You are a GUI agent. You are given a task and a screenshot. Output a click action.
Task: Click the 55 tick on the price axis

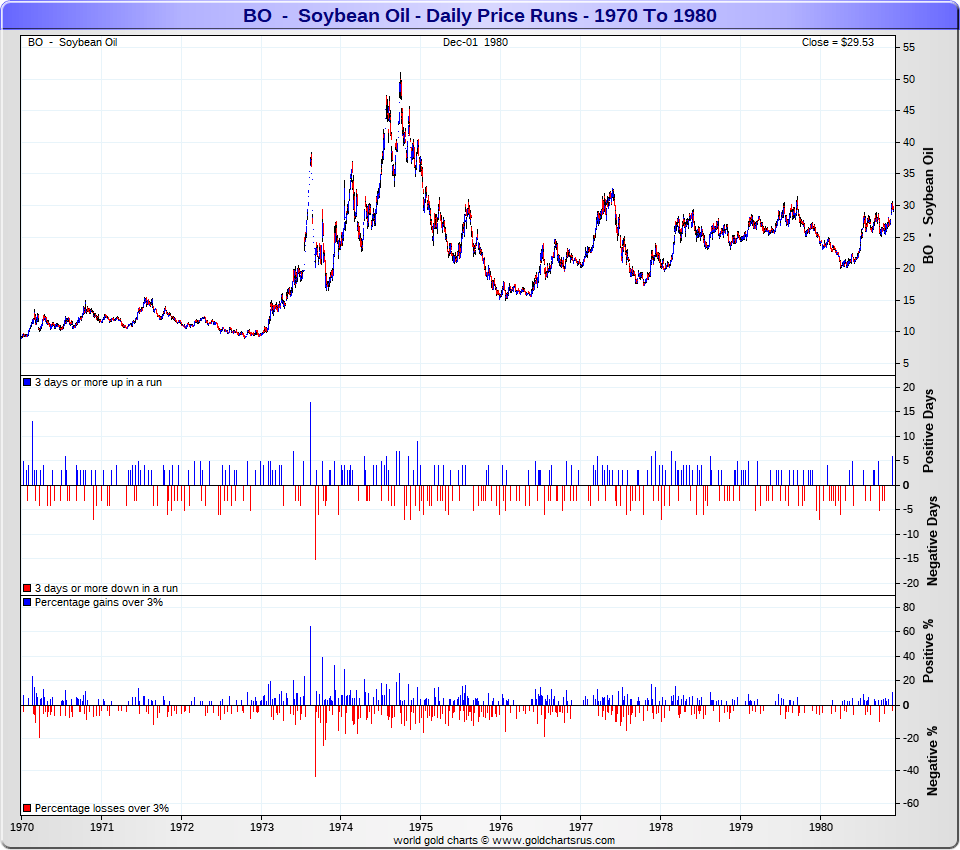point(909,48)
